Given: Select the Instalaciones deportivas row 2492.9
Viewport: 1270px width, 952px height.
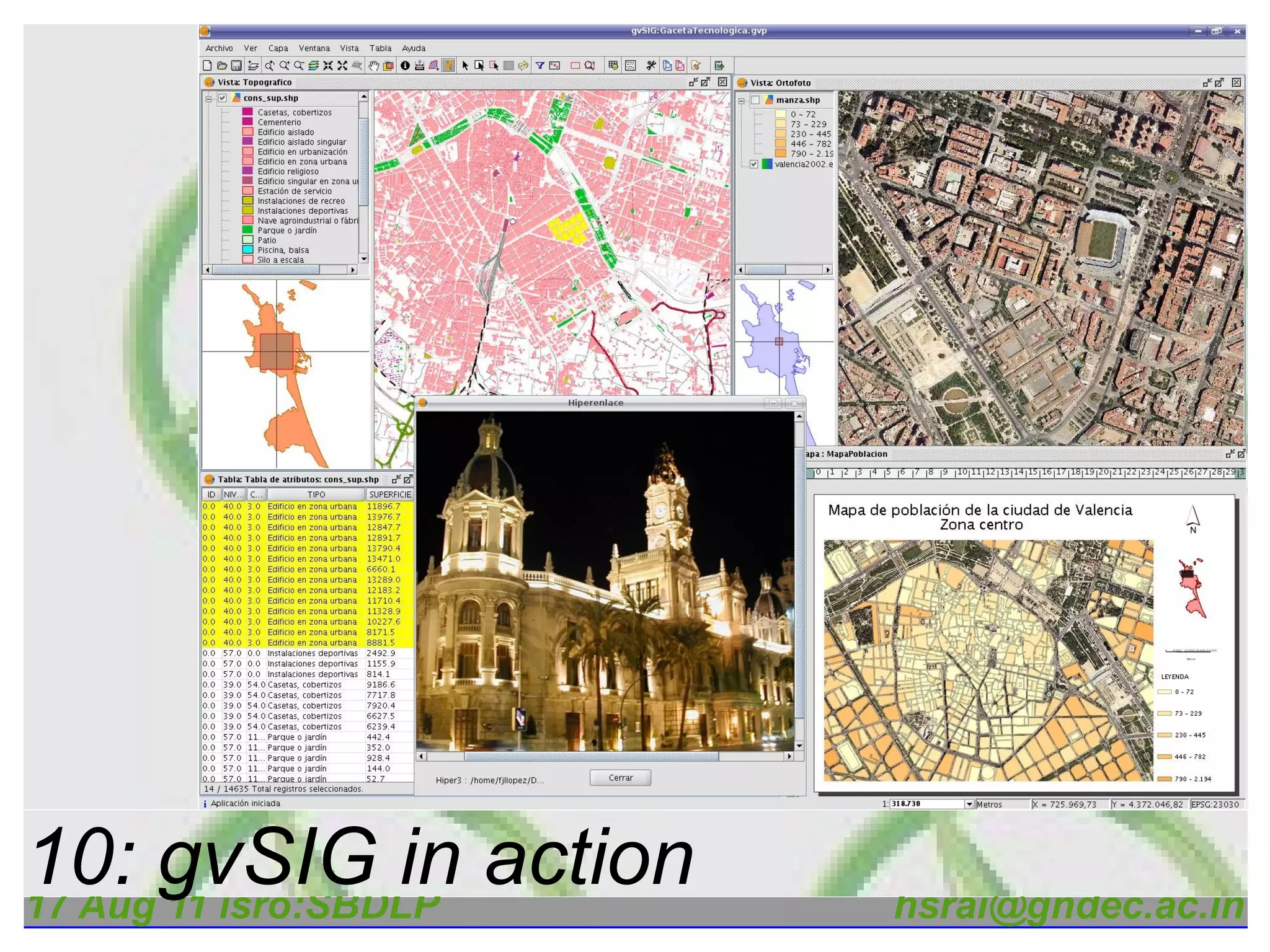Looking at the screenshot, I should (x=308, y=653).
